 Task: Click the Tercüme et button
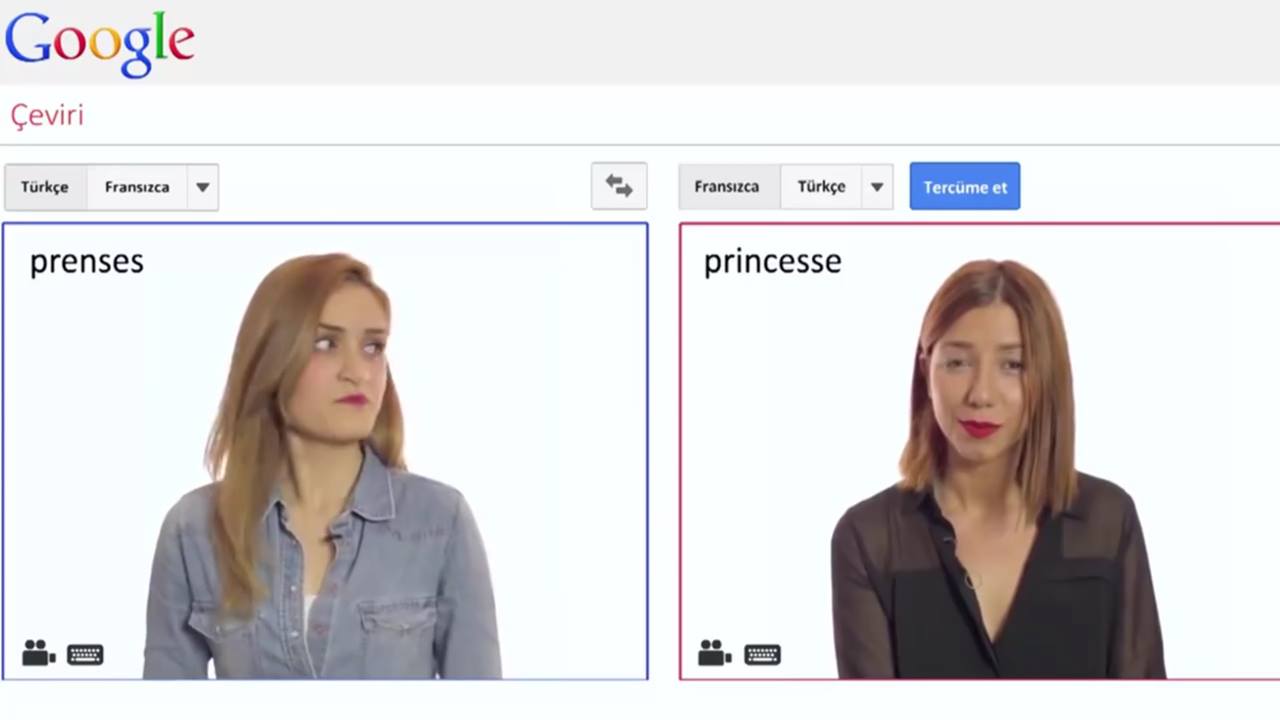[x=965, y=187]
